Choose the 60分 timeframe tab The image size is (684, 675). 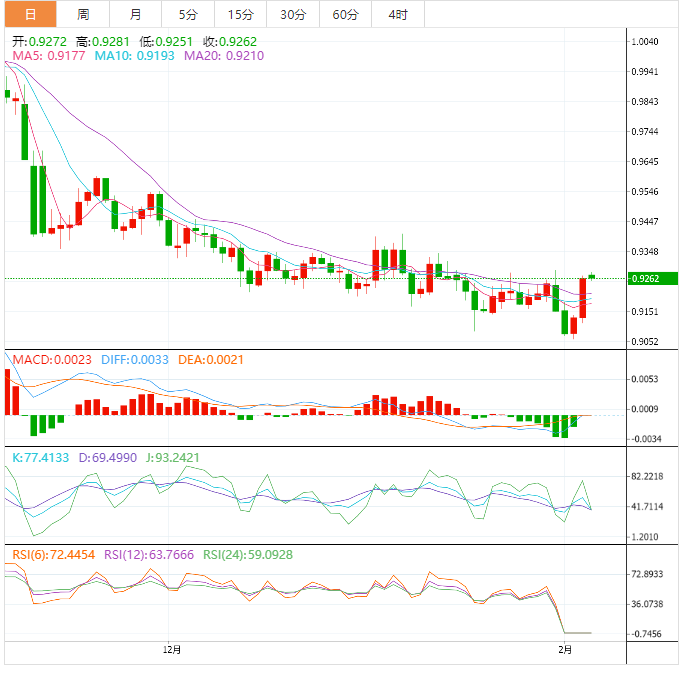pos(345,14)
